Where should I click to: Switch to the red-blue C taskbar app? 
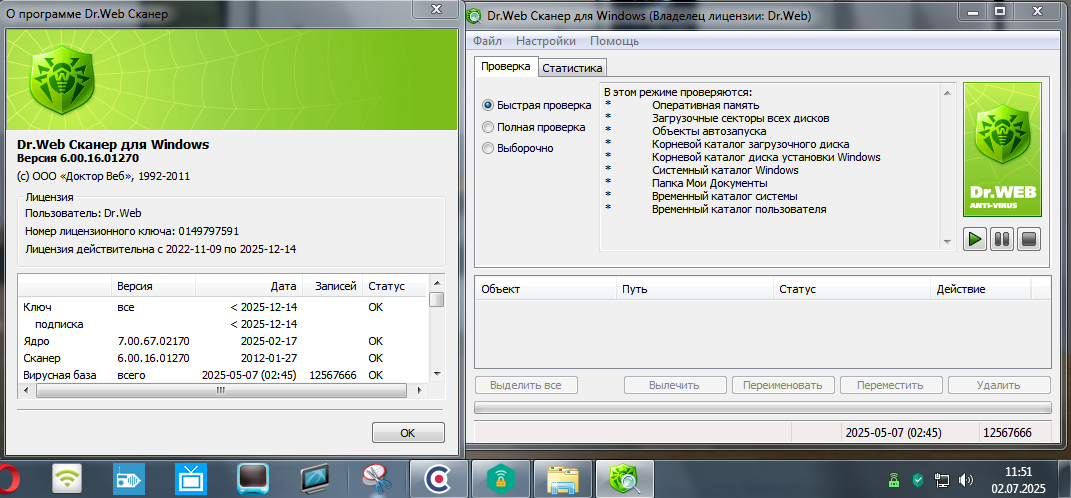point(439,479)
